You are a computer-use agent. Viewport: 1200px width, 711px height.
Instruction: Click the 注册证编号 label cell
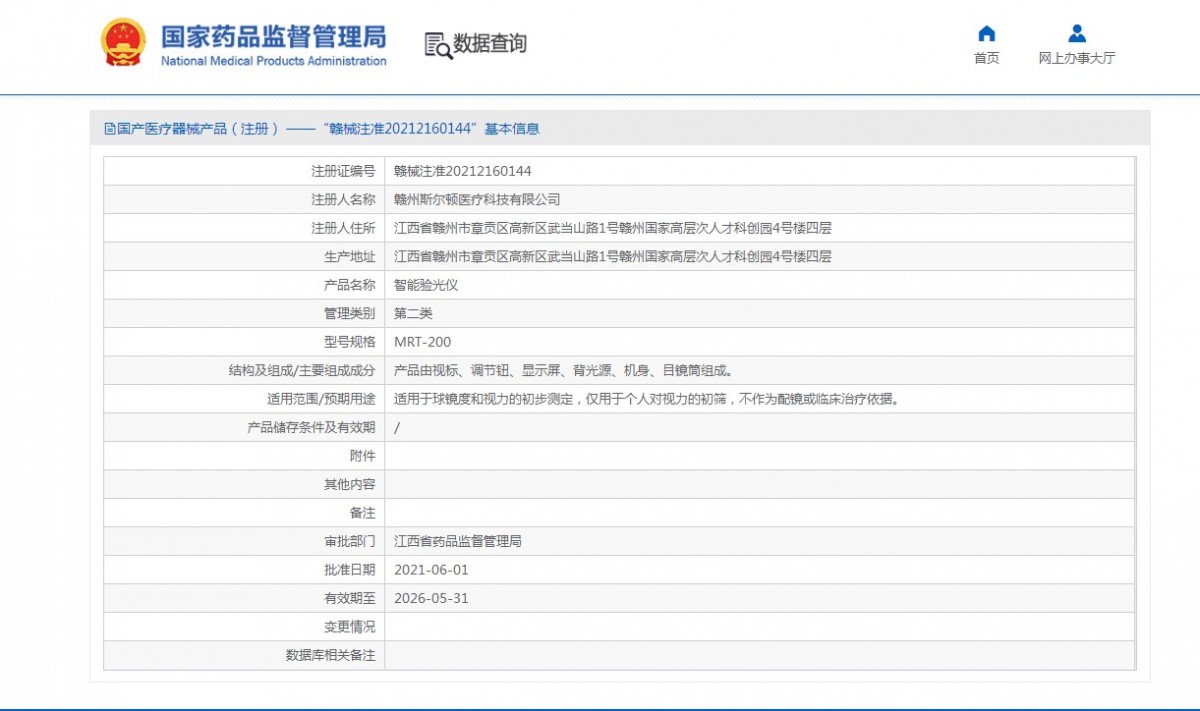[244, 171]
